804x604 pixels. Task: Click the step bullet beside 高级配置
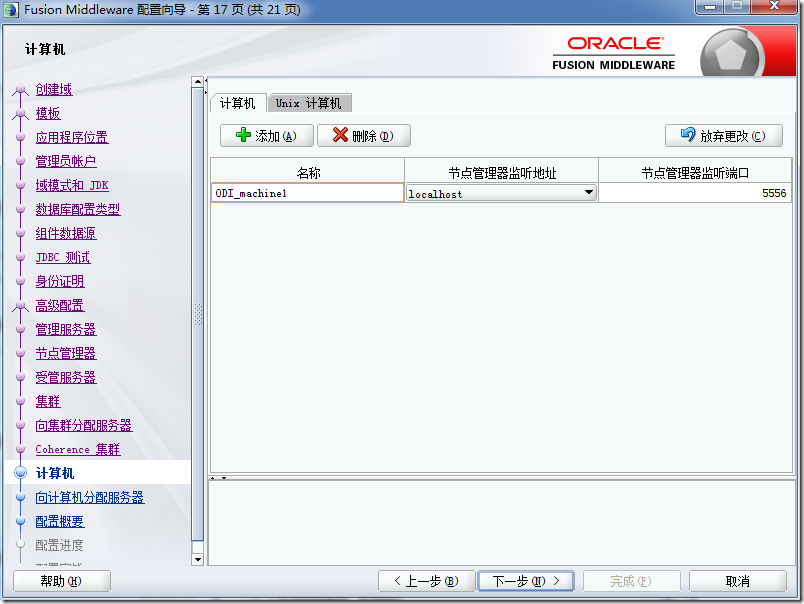(x=21, y=306)
